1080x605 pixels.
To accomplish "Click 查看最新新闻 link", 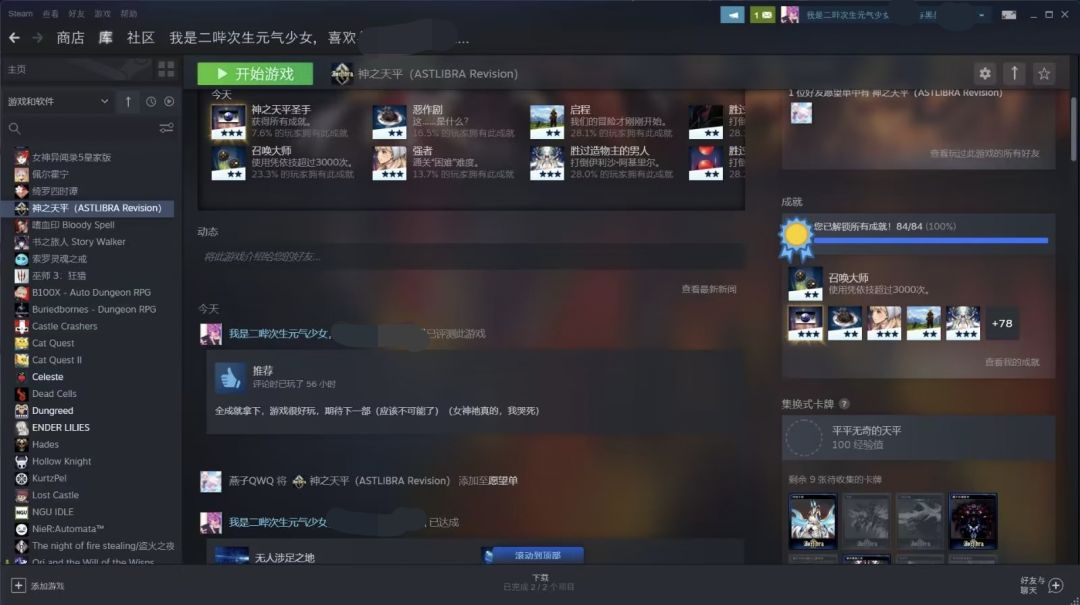I will point(709,289).
